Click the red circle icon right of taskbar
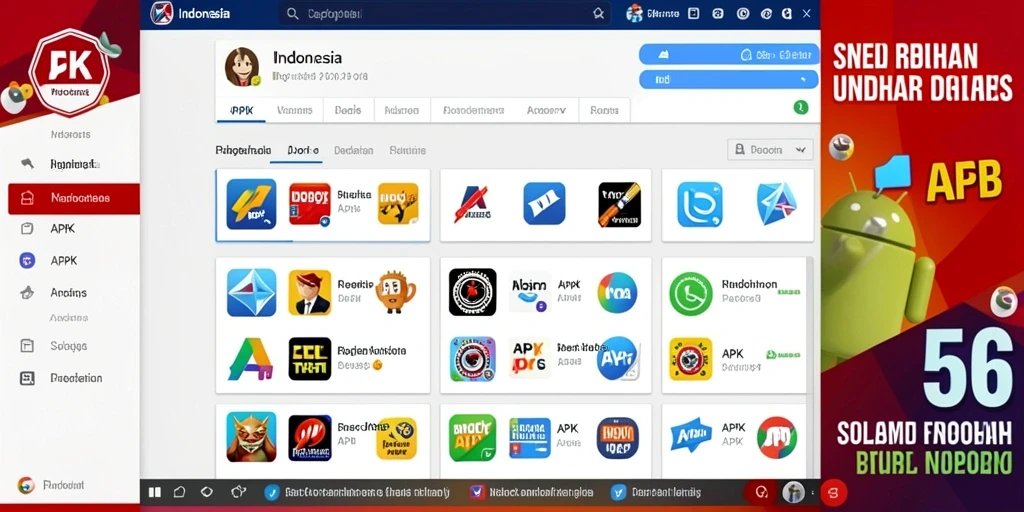 point(833,492)
